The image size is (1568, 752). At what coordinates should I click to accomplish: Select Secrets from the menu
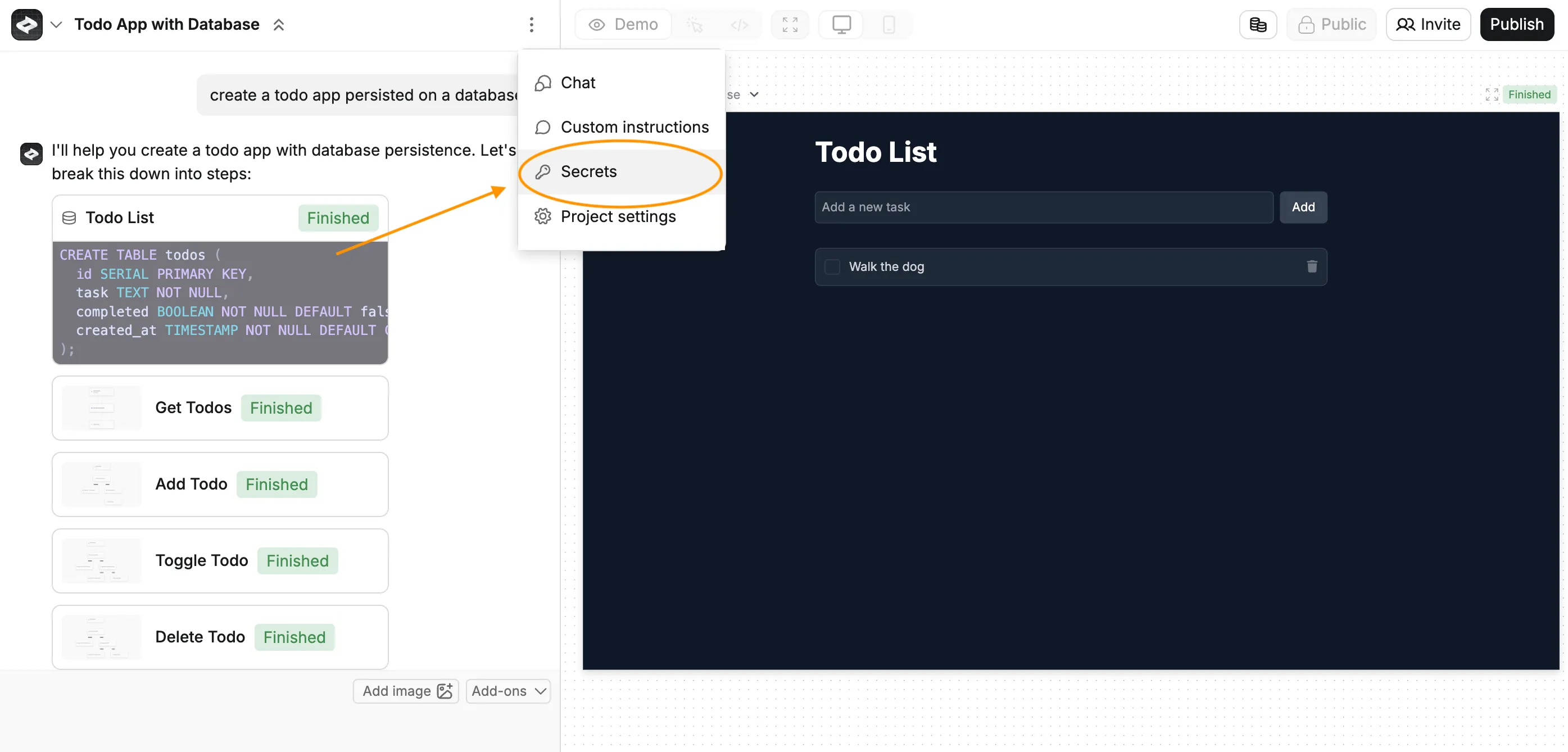click(x=588, y=172)
